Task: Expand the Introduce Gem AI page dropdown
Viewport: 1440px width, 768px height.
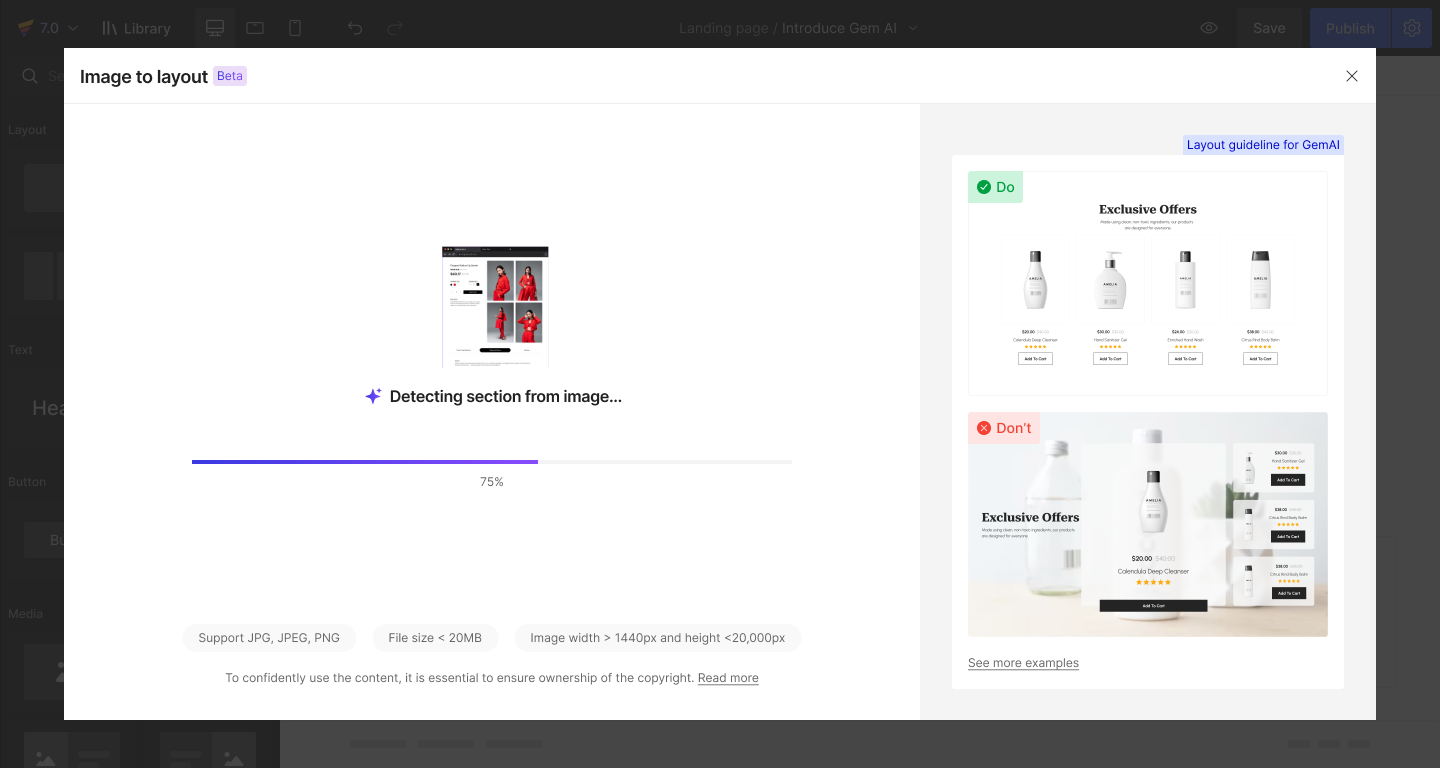Action: 913,28
